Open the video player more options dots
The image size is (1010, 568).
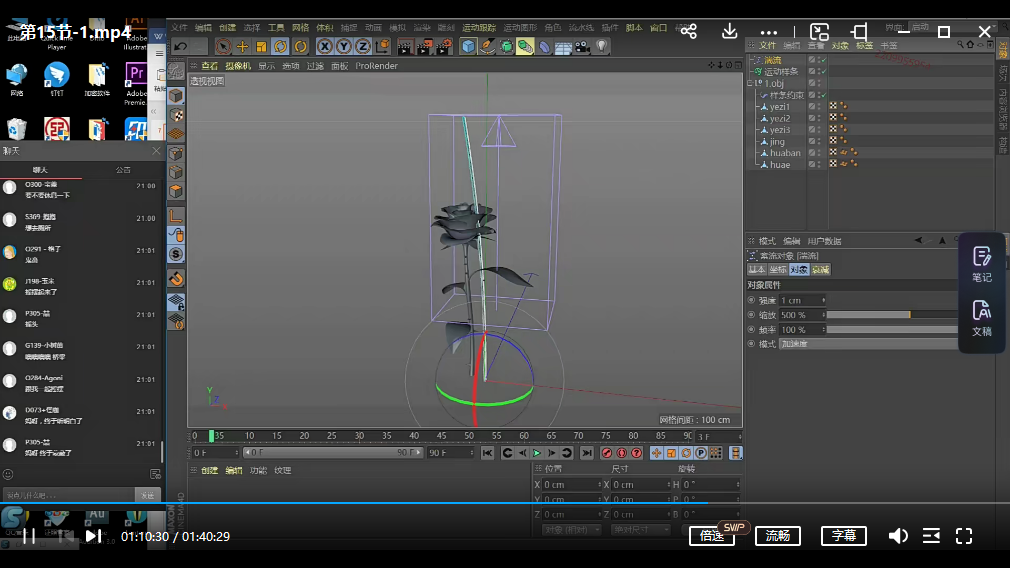[x=768, y=32]
